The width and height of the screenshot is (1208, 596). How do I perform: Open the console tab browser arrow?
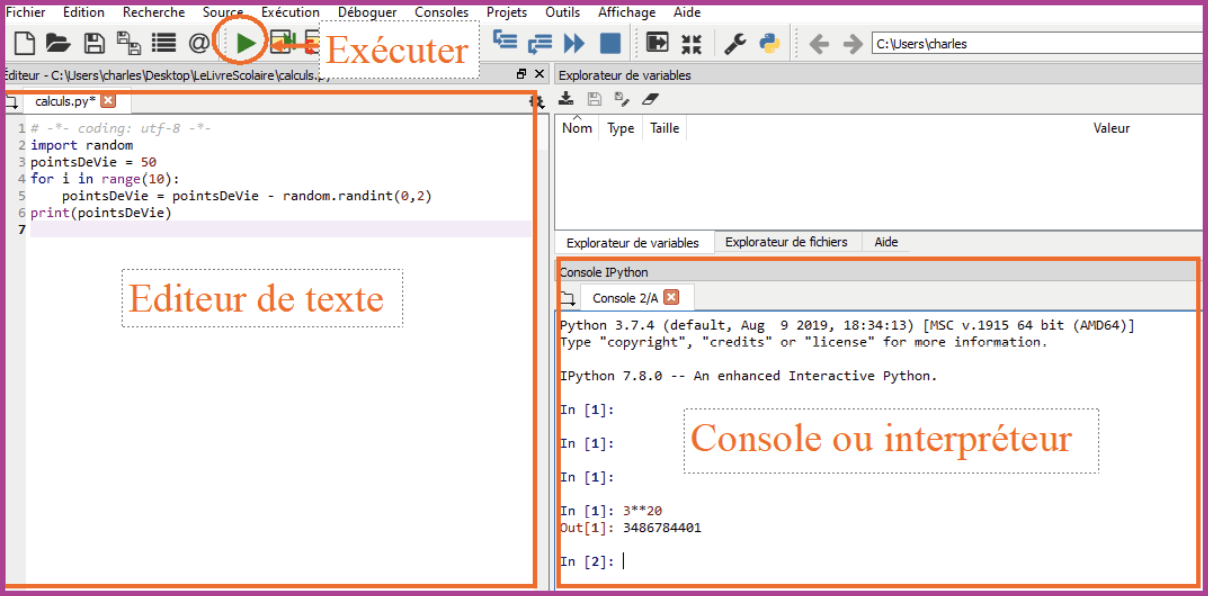pyautogui.click(x=569, y=297)
